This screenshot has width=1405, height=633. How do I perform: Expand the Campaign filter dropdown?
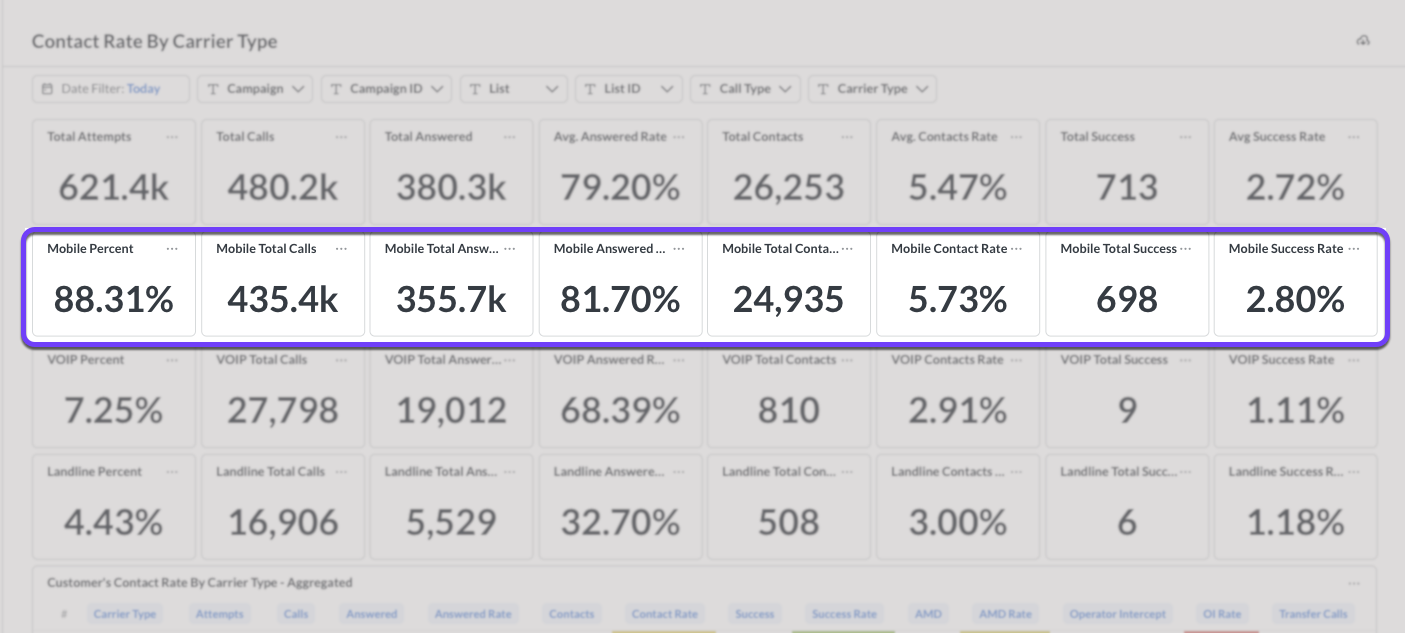[x=255, y=89]
